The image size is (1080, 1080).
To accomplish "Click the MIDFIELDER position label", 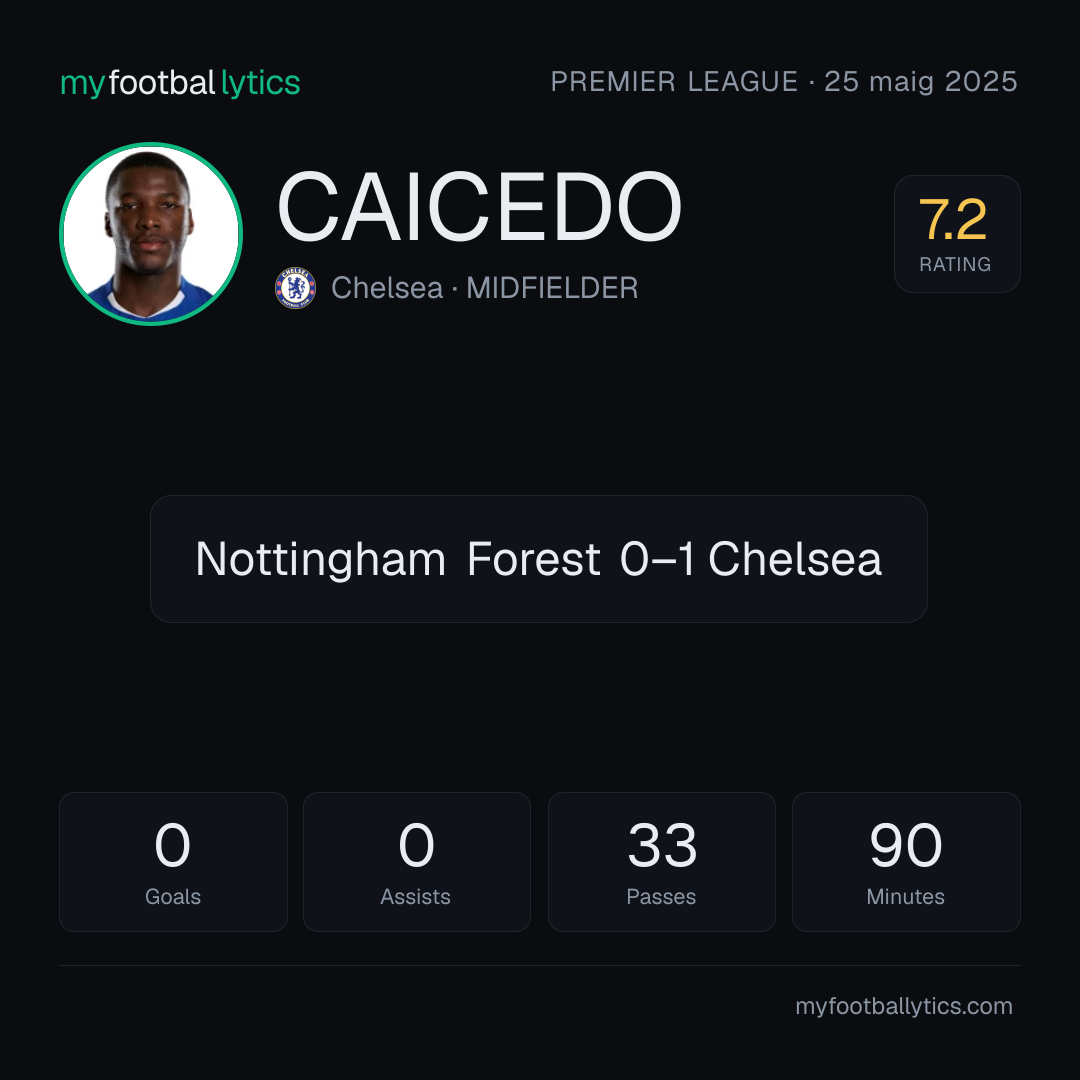I will 552,288.
